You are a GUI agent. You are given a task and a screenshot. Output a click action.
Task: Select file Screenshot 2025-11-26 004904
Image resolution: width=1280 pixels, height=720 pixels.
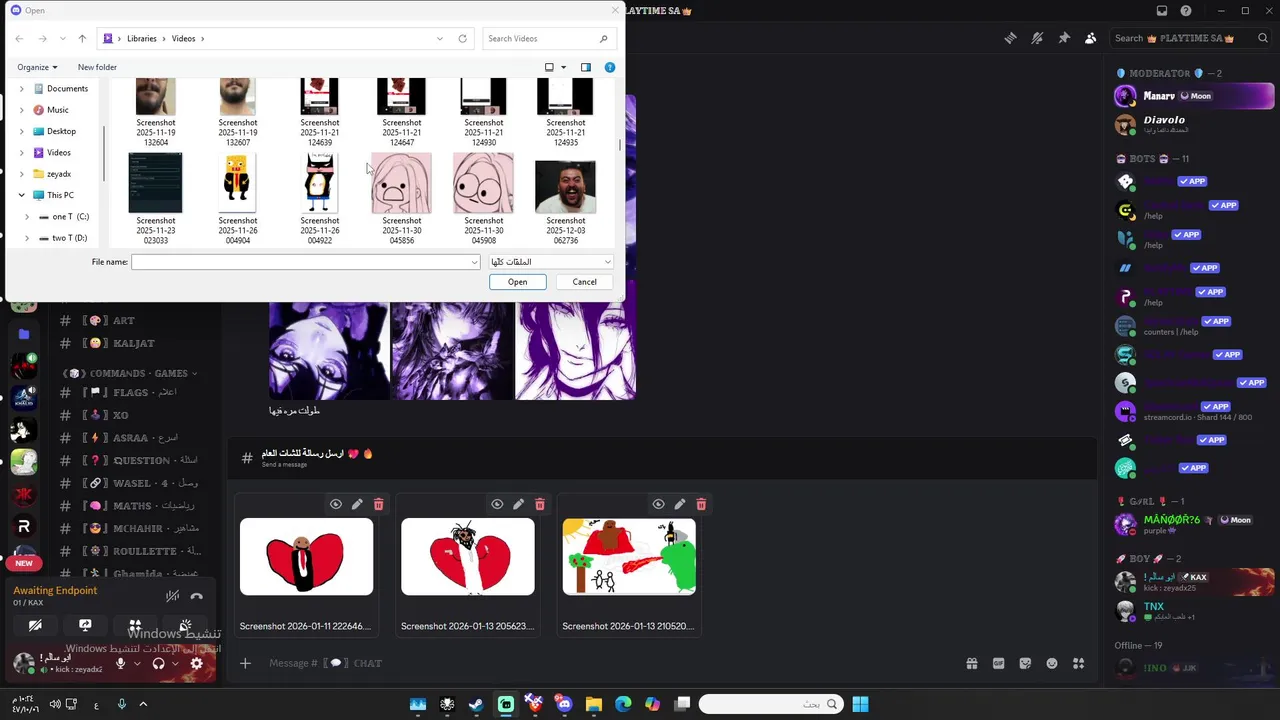(237, 201)
